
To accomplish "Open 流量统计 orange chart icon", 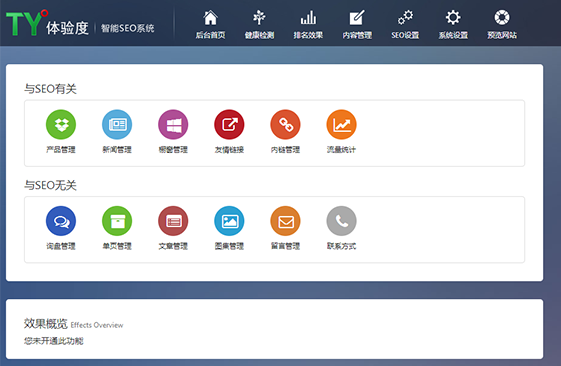I will tap(342, 124).
